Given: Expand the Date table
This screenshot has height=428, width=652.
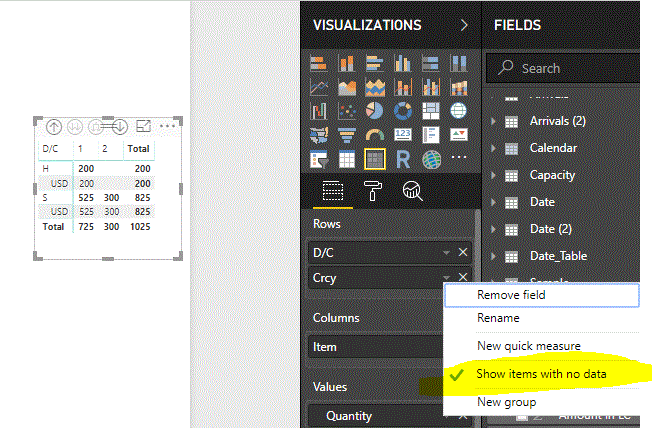Looking at the screenshot, I should point(493,202).
